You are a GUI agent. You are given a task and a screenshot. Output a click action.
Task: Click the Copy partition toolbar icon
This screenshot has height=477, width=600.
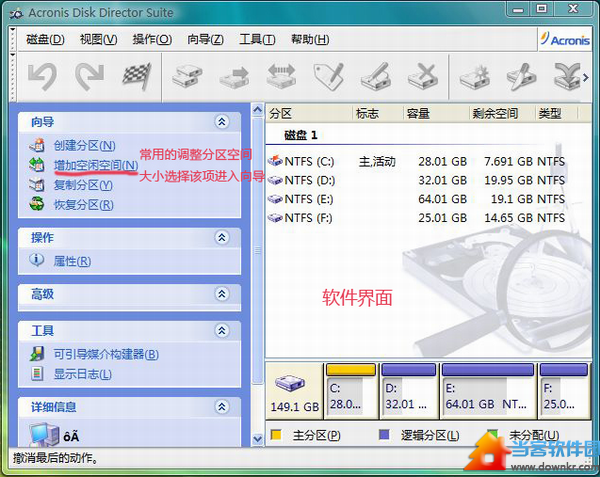[187, 77]
